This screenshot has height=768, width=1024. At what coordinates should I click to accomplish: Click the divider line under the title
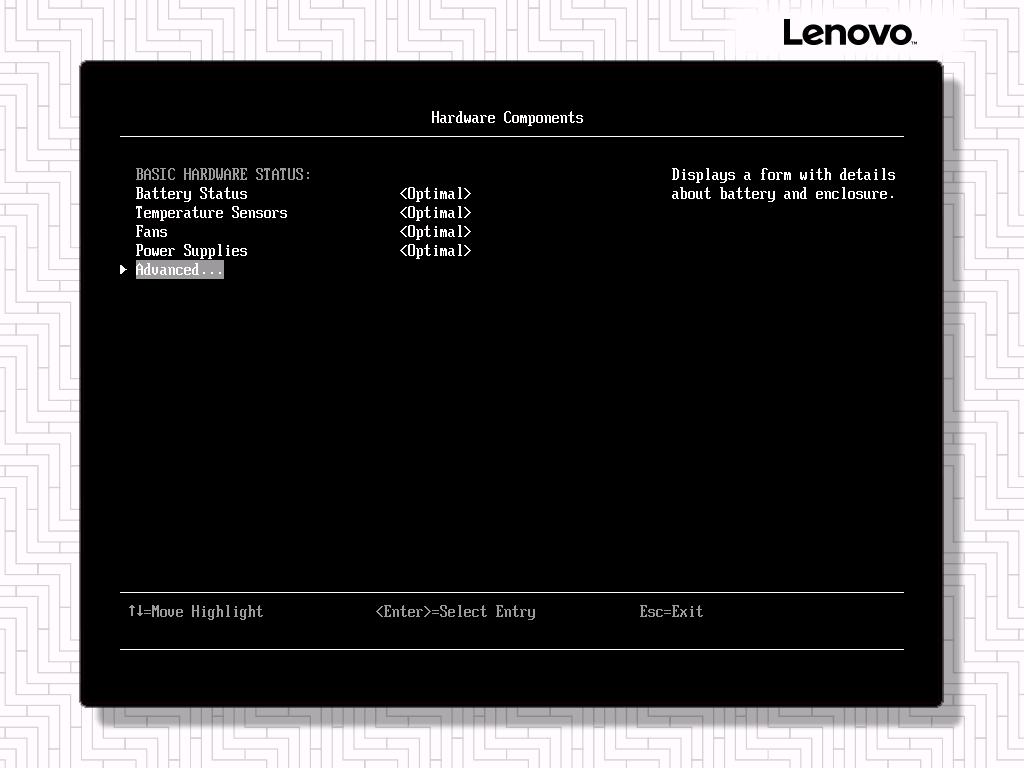(x=511, y=136)
